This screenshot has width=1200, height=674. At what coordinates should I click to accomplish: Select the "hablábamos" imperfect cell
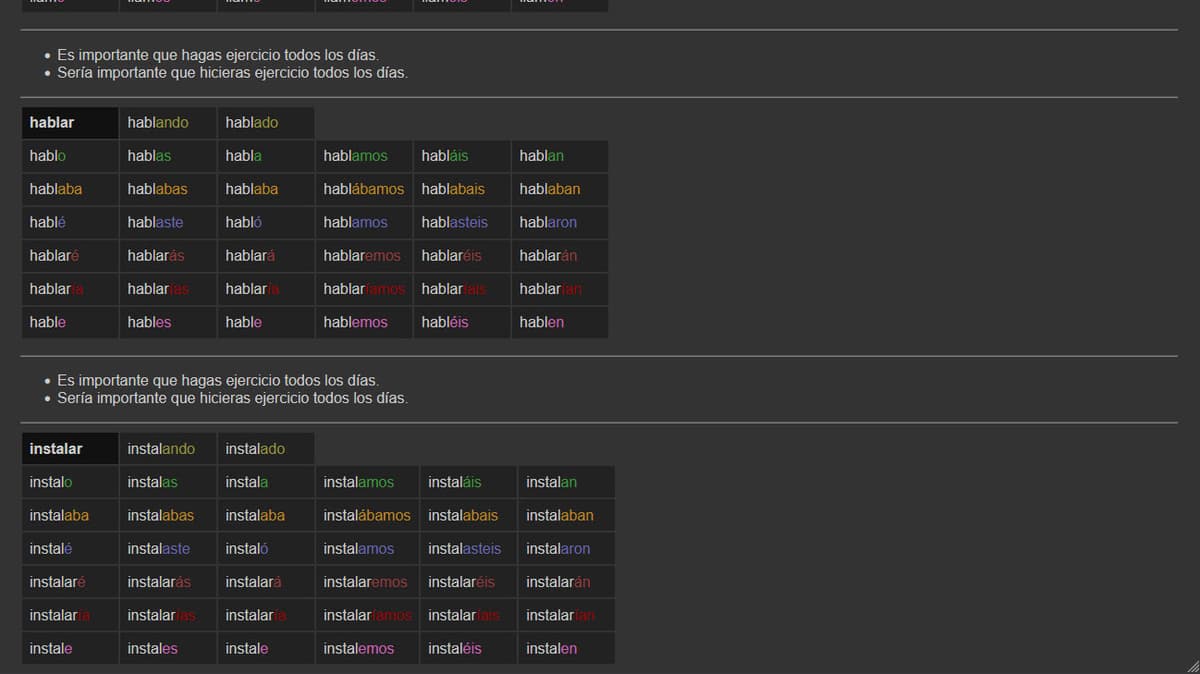364,189
